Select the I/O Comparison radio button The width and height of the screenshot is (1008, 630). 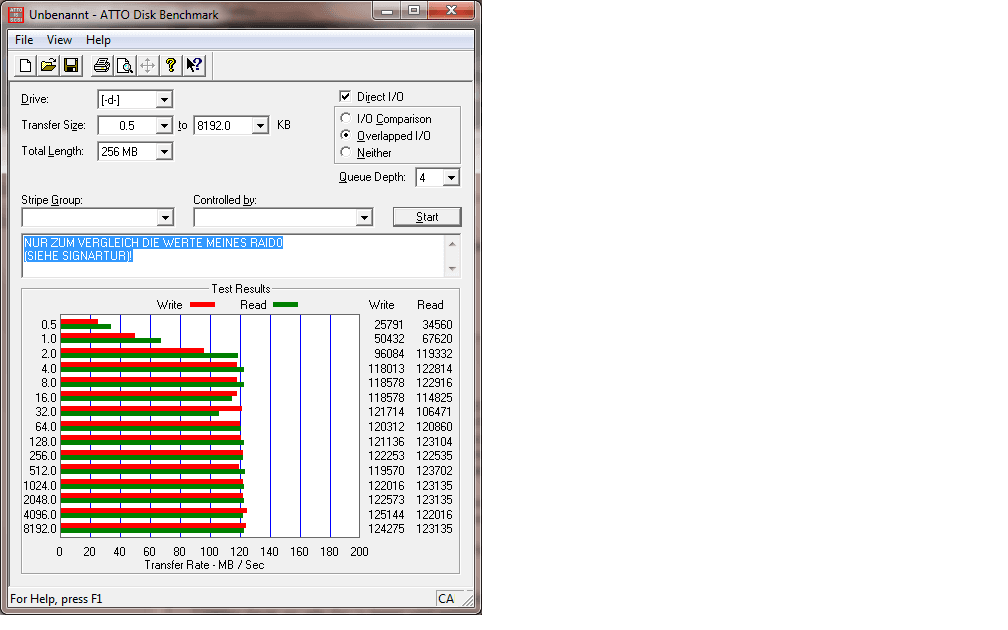[346, 118]
